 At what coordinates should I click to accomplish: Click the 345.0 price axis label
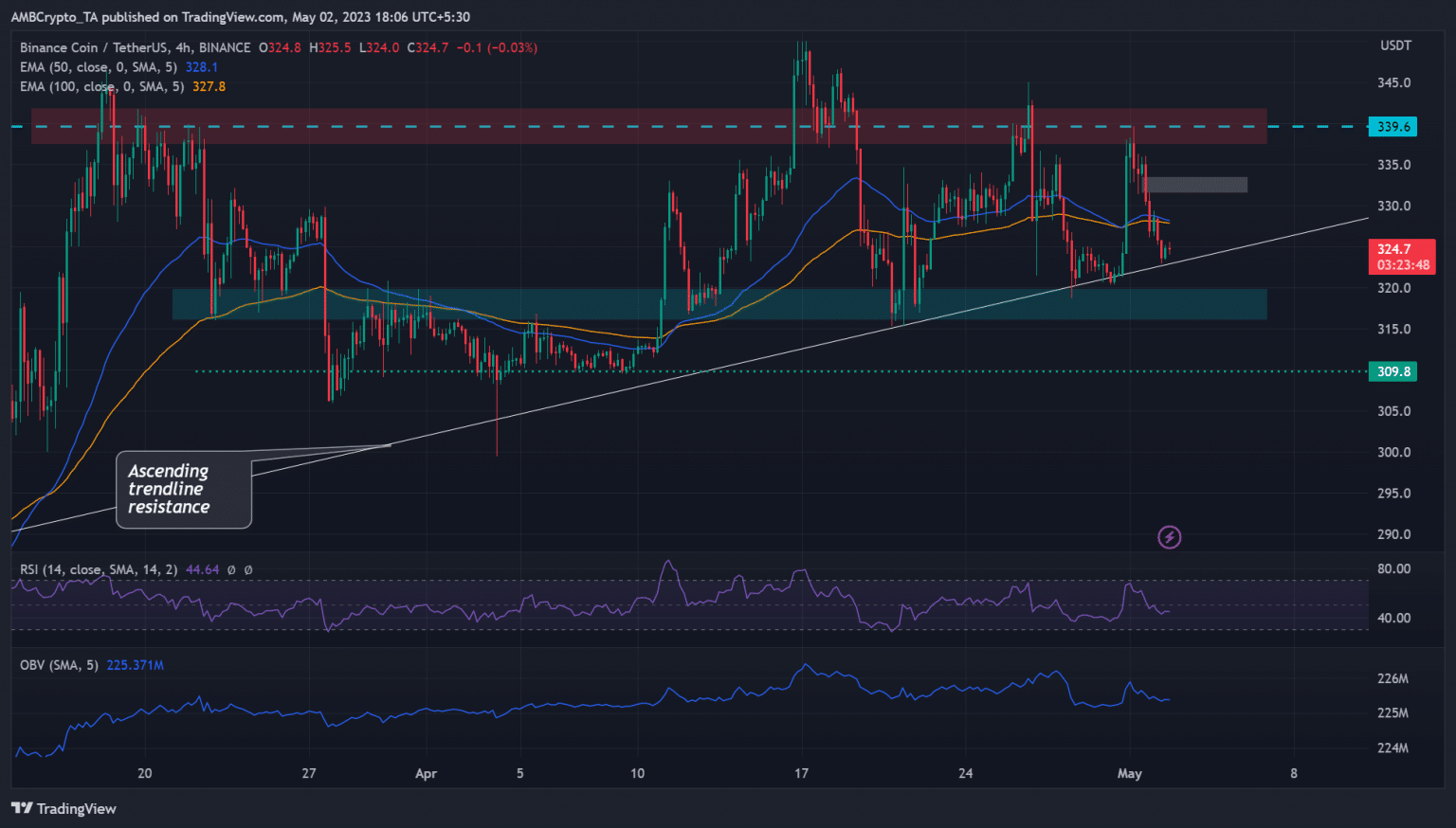click(x=1393, y=82)
